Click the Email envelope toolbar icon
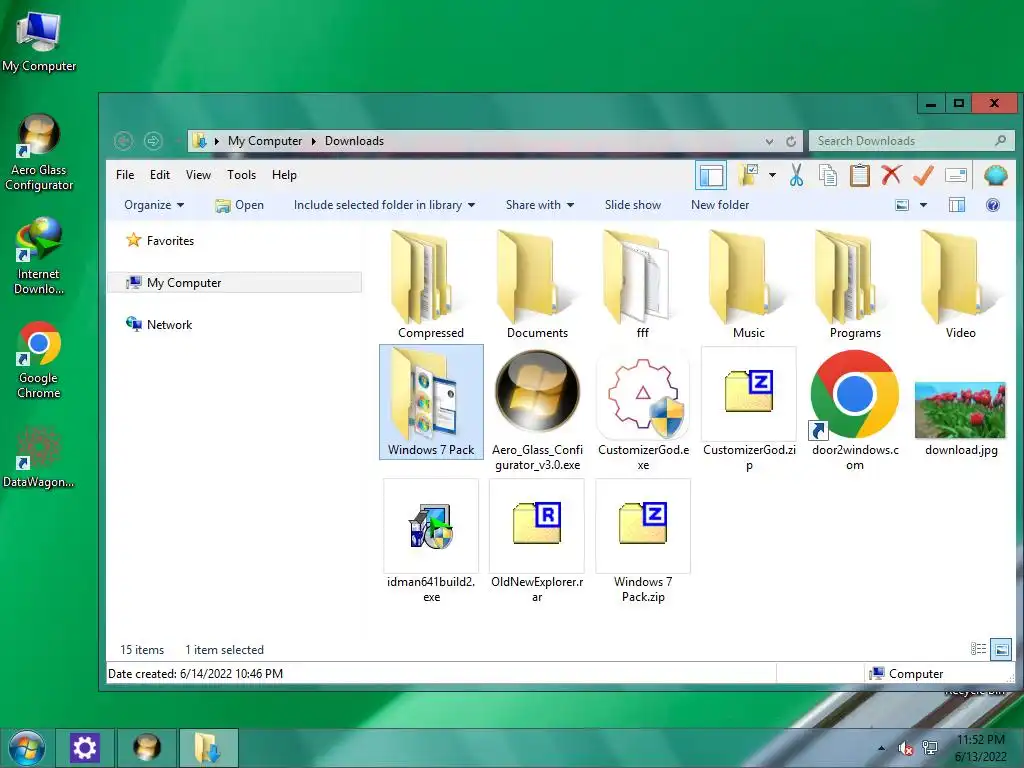This screenshot has width=1024, height=768. pos(955,175)
